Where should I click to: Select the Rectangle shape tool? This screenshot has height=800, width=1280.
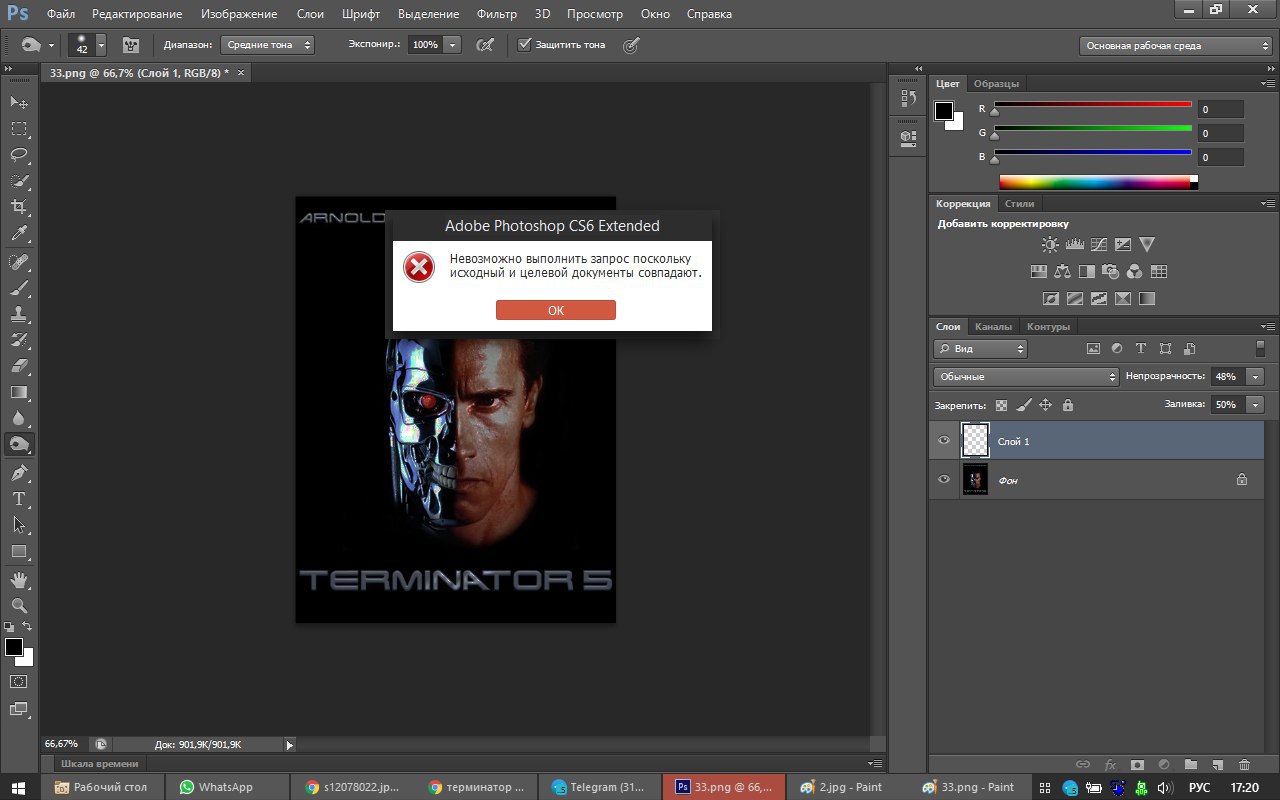[19, 551]
